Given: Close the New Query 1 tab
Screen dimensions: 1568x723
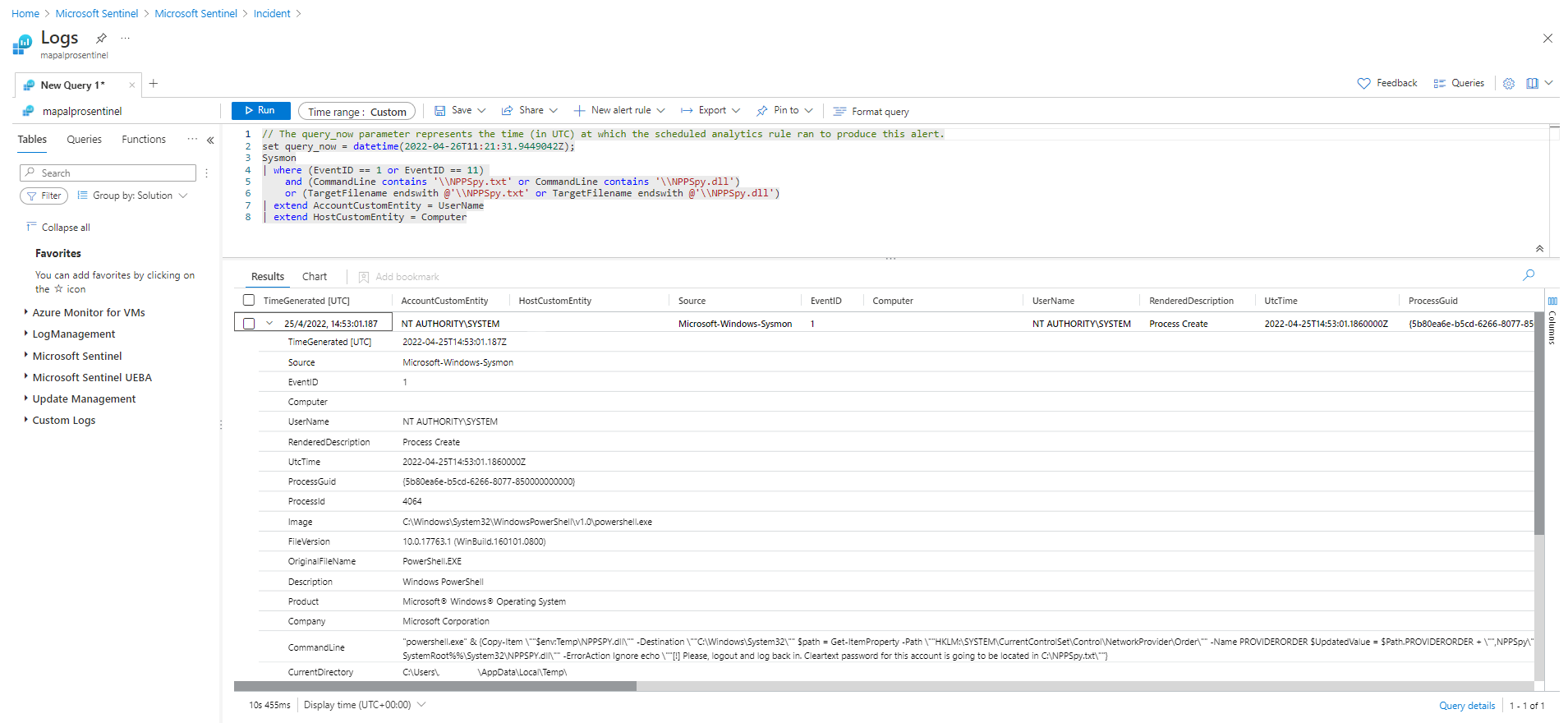Looking at the screenshot, I should 131,85.
